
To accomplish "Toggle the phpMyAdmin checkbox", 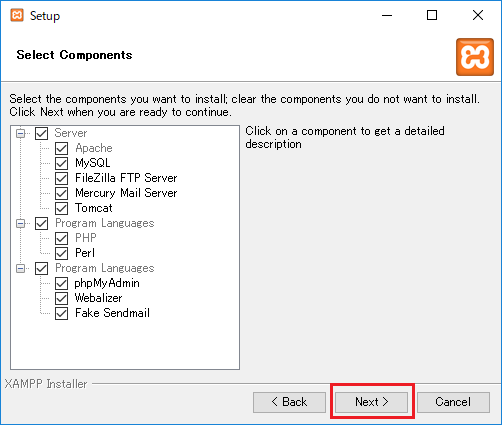I will coord(62,283).
